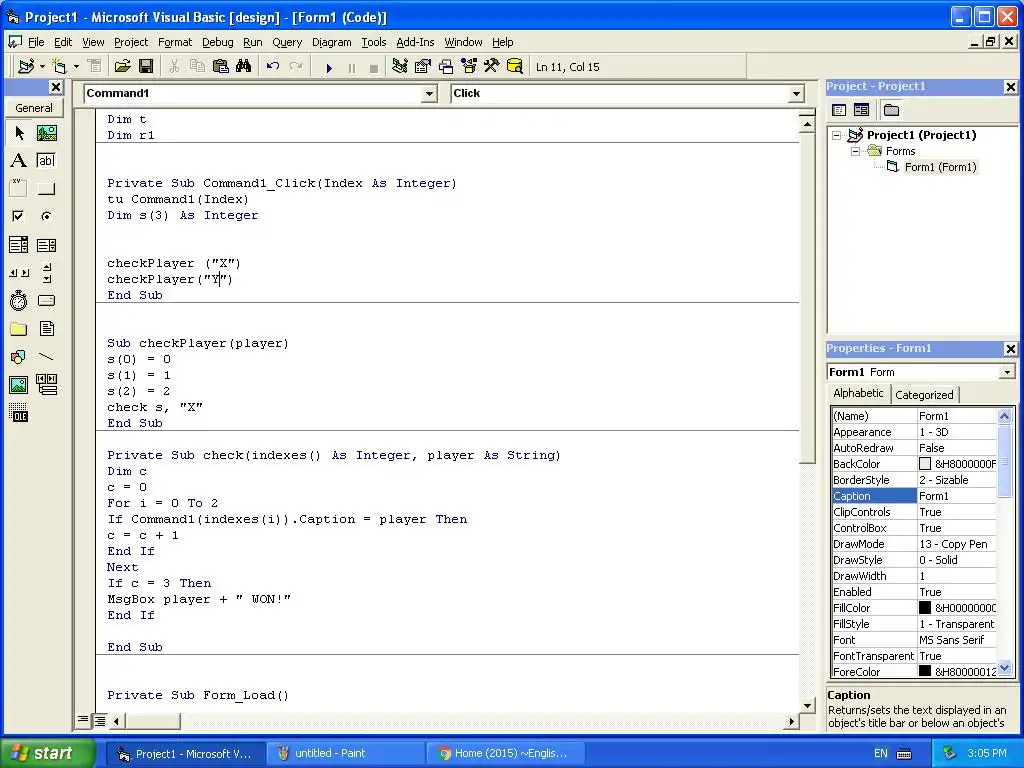Viewport: 1024px width, 768px height.
Task: Select the Label control tool
Action: 19,161
